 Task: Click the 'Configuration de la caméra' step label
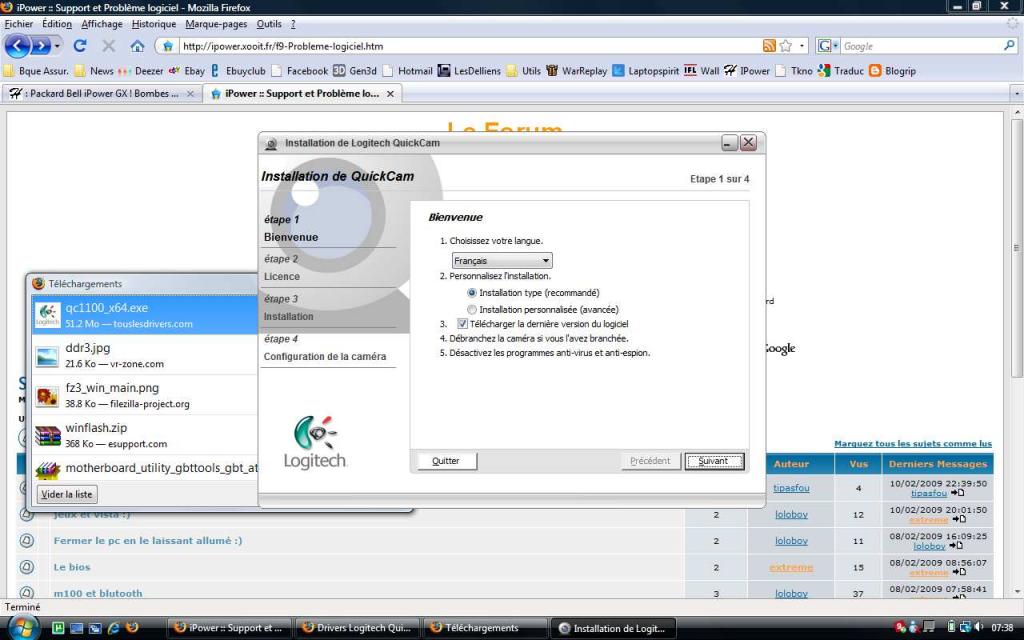pos(325,357)
